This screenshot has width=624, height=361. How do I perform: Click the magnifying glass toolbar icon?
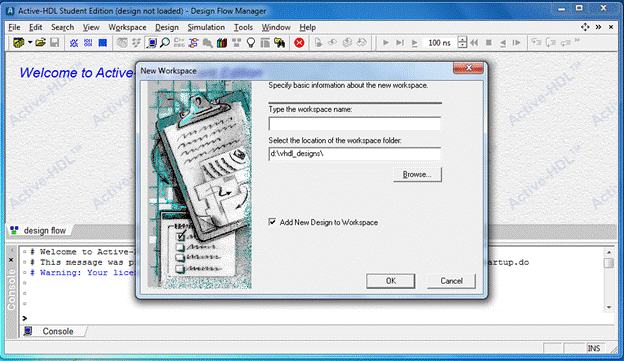(165, 43)
